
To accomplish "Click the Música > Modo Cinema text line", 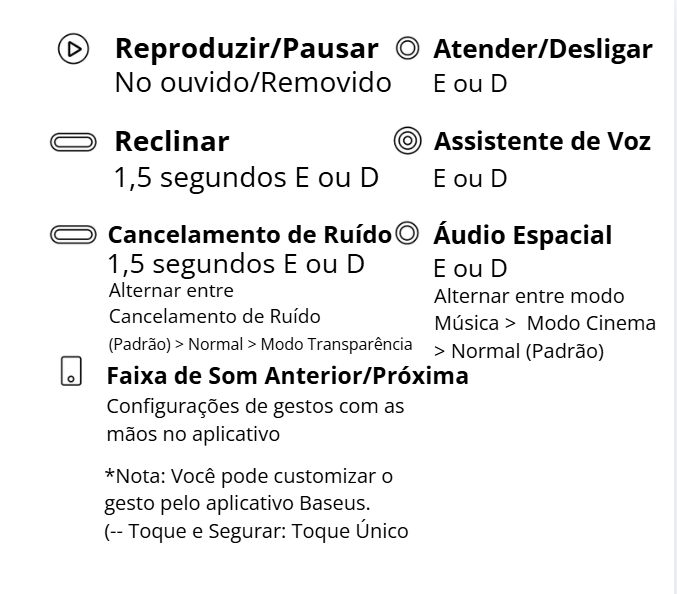I will click(x=544, y=323).
